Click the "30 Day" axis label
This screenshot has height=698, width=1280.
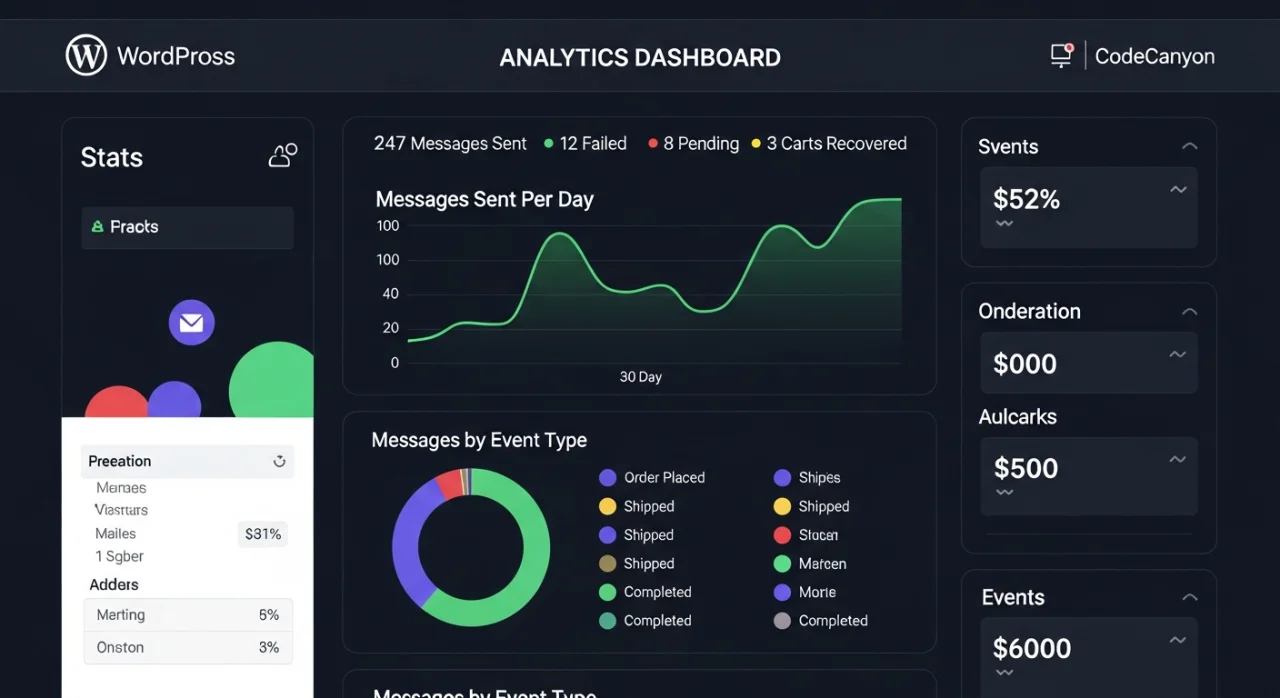641,377
